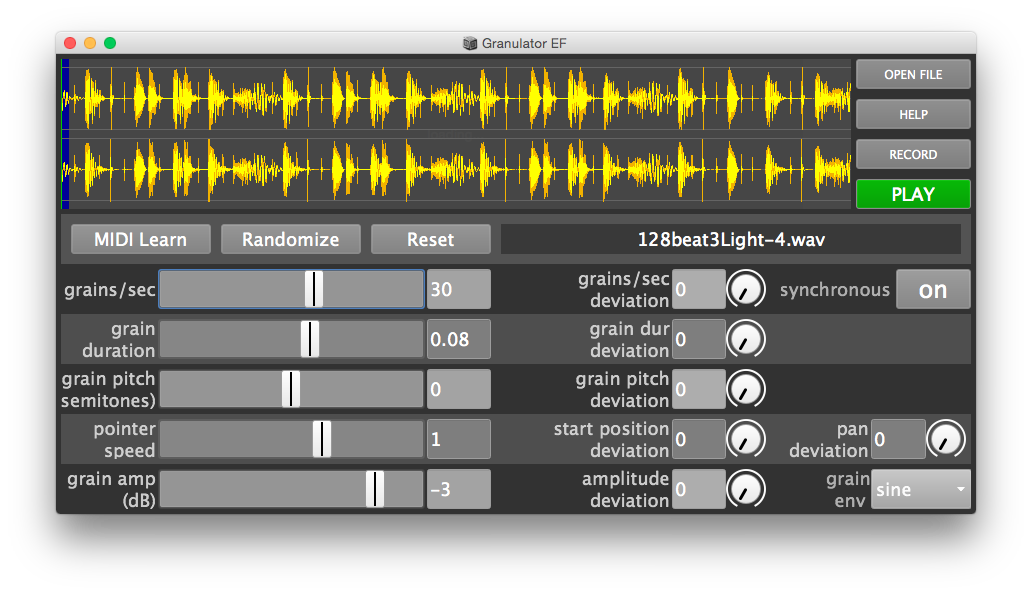Select the grains/sec deviation number box
Screen dimensions: 1032x594
point(699,289)
